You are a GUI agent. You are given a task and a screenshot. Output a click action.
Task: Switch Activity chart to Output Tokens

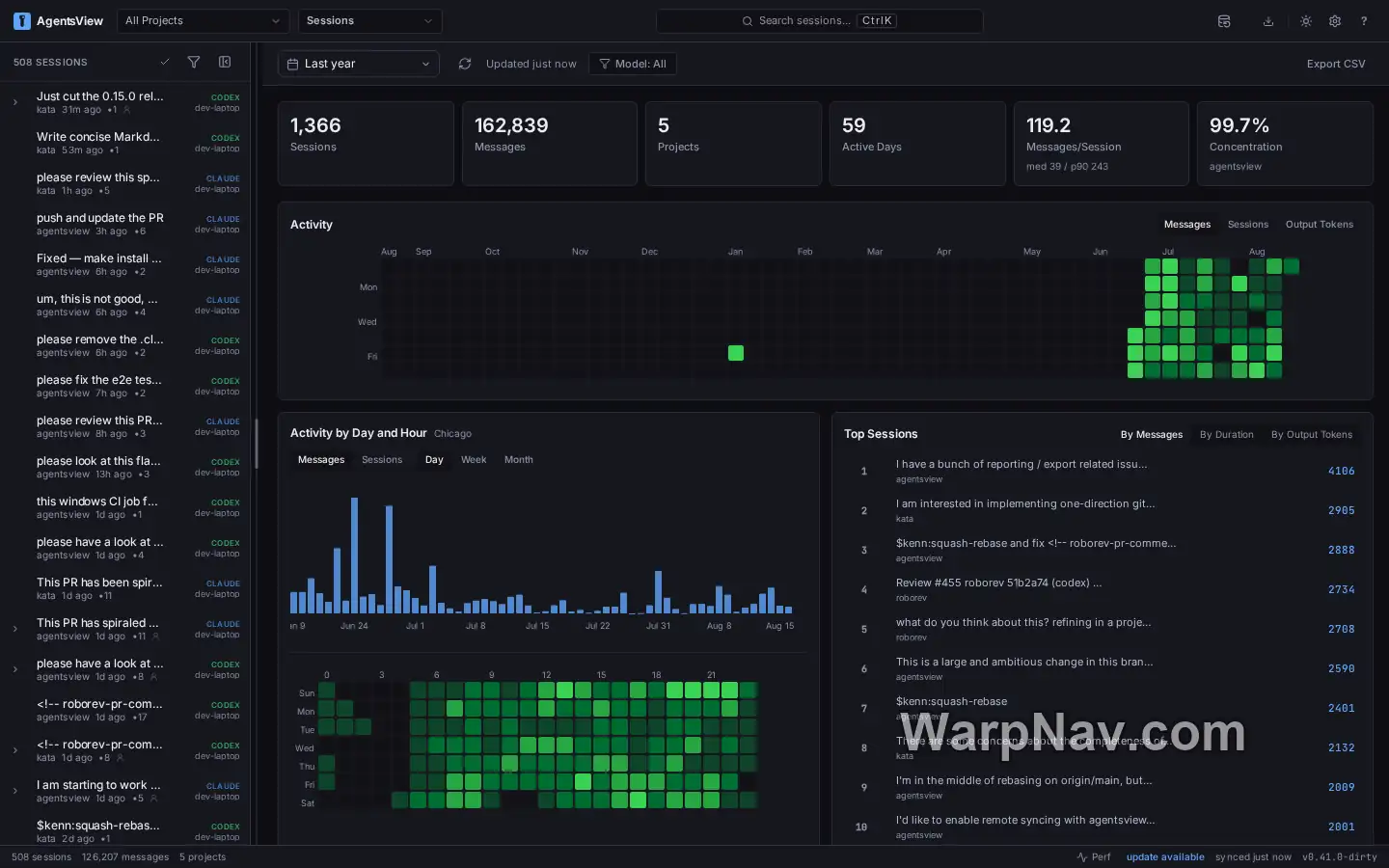[x=1319, y=225]
